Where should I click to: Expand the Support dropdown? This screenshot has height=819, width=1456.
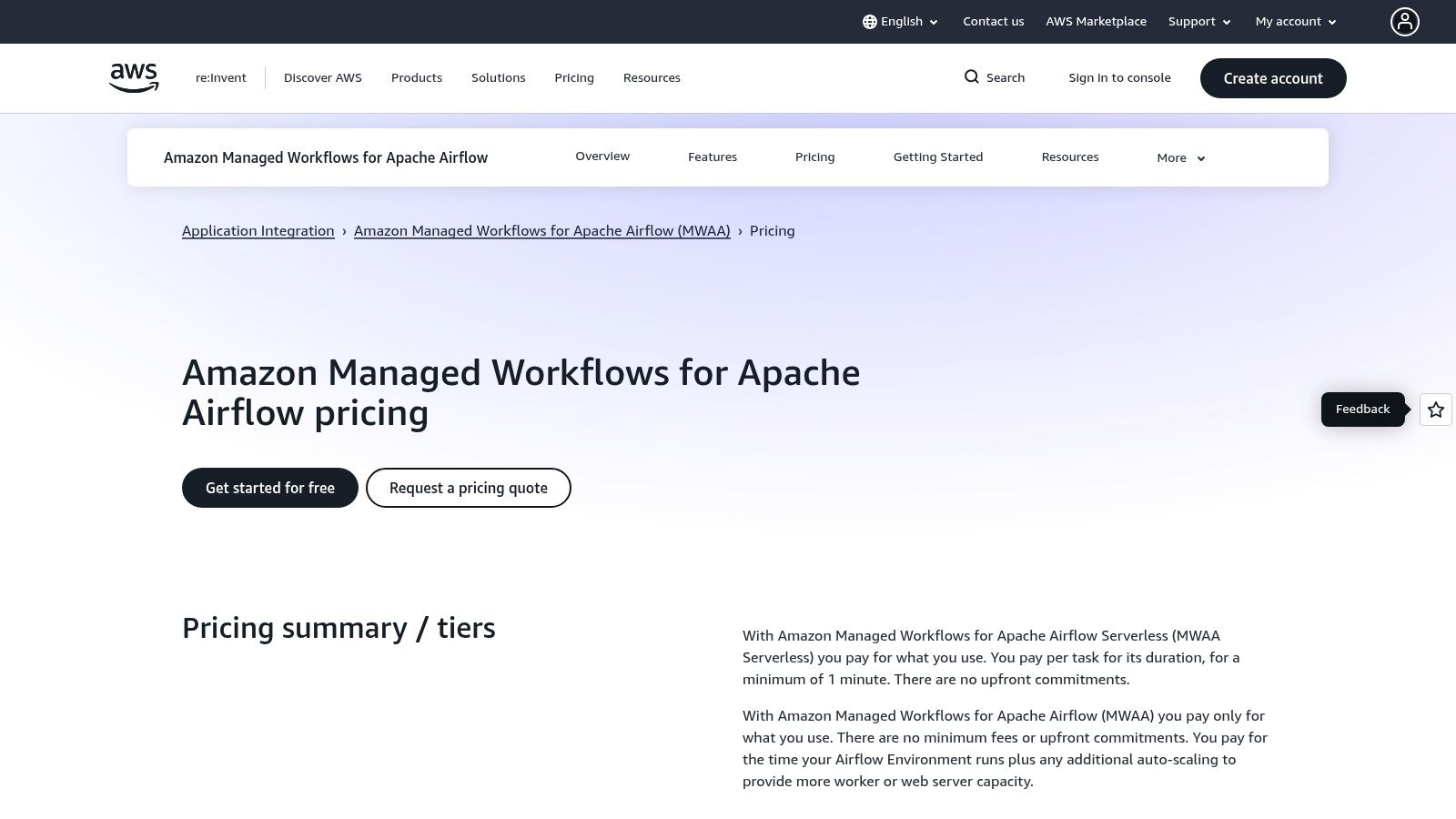[x=1198, y=21]
